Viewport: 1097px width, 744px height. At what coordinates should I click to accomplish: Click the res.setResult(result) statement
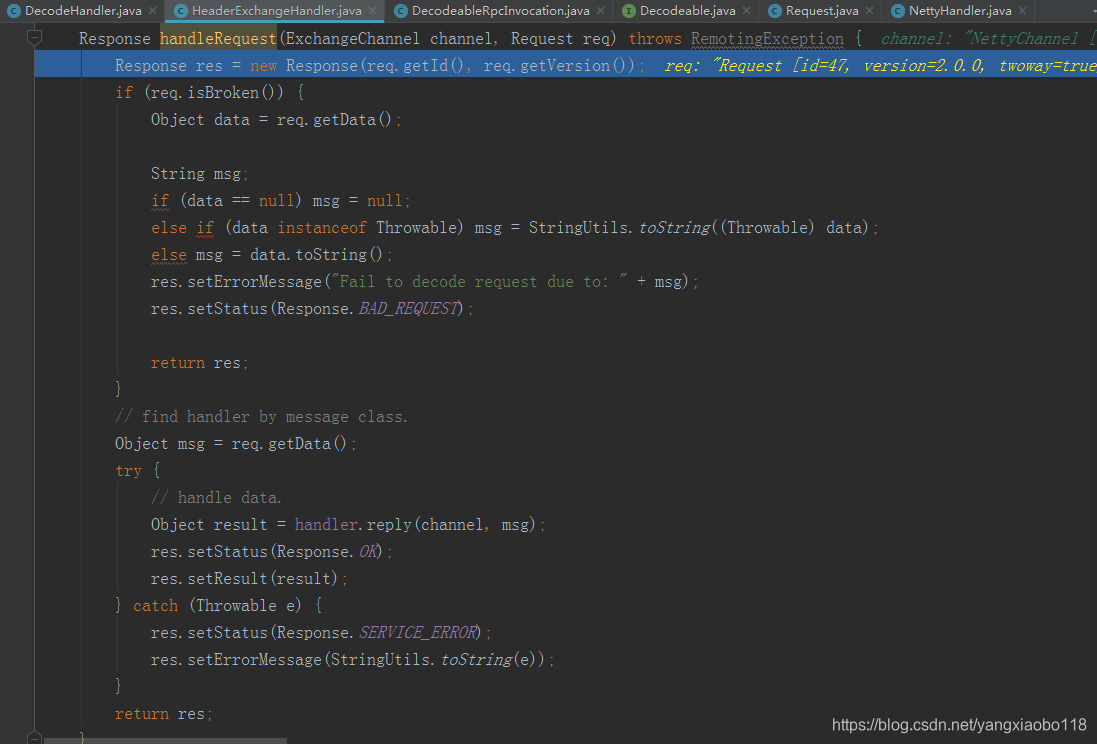point(248,579)
